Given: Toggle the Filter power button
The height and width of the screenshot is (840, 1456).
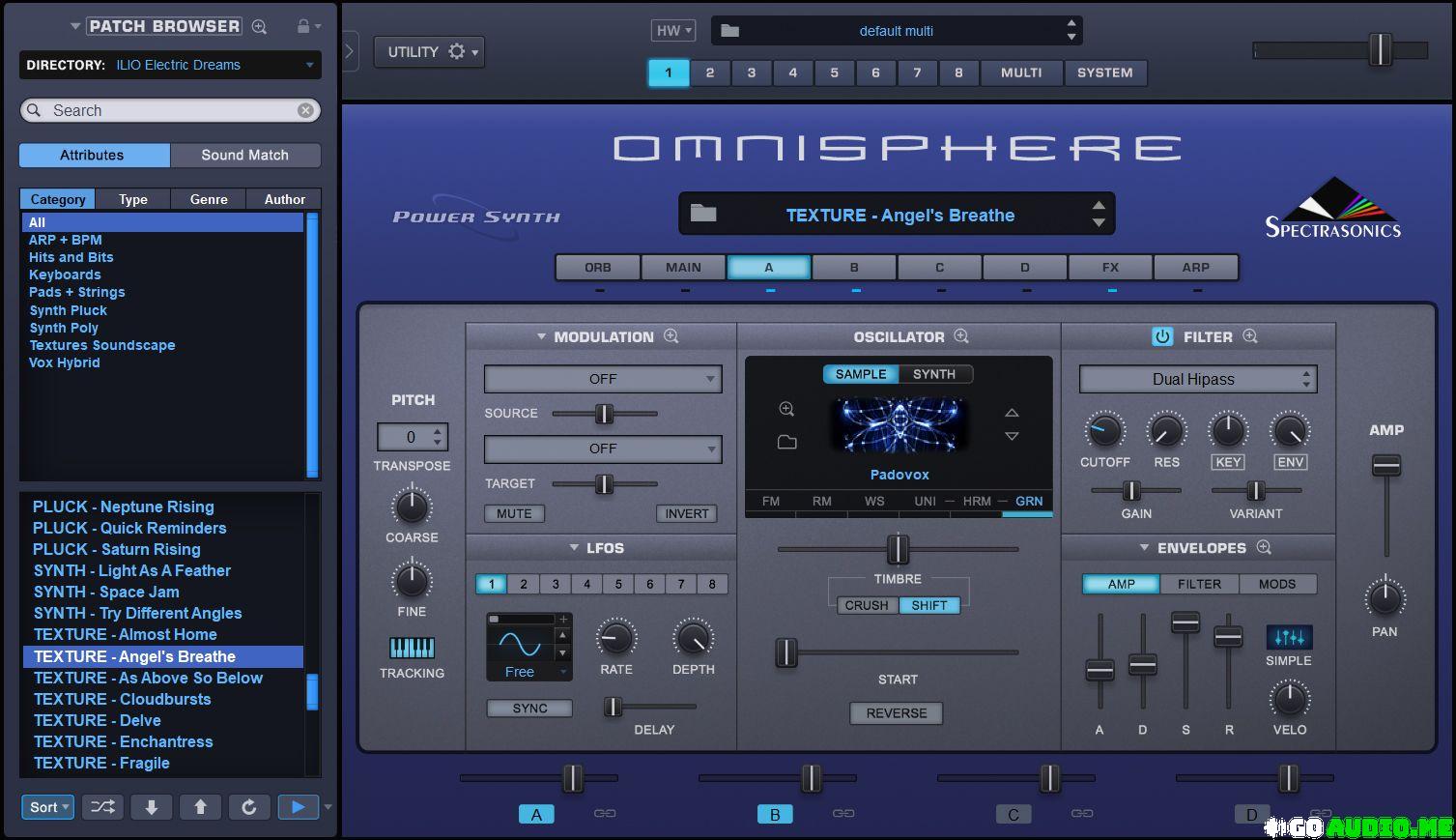Looking at the screenshot, I should pyautogui.click(x=1161, y=336).
